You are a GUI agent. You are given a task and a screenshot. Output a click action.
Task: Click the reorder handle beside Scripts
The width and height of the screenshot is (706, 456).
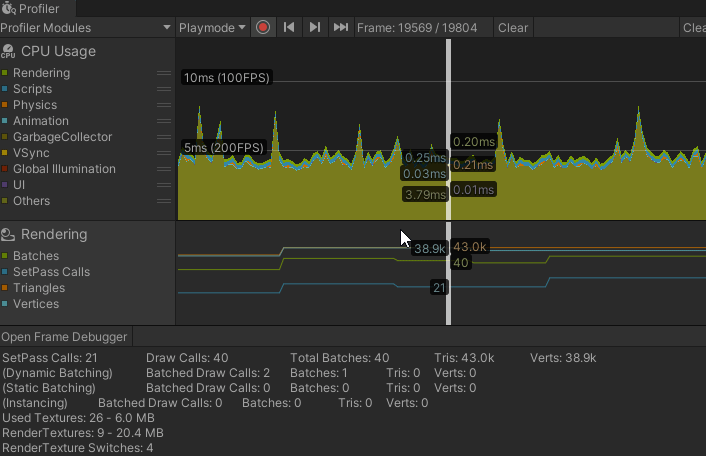coord(164,89)
